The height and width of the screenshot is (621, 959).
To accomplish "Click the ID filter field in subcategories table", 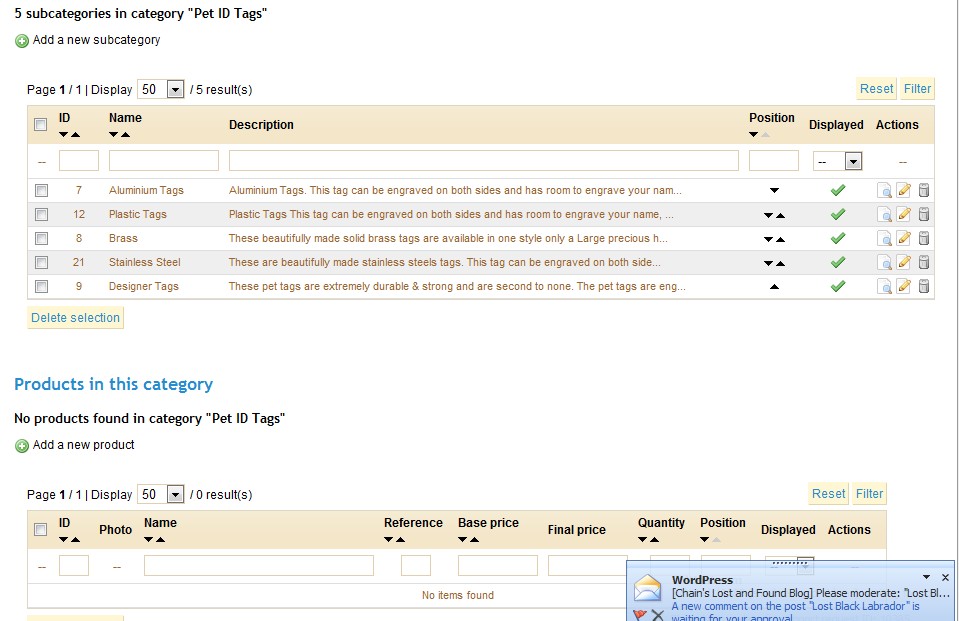I will (79, 161).
